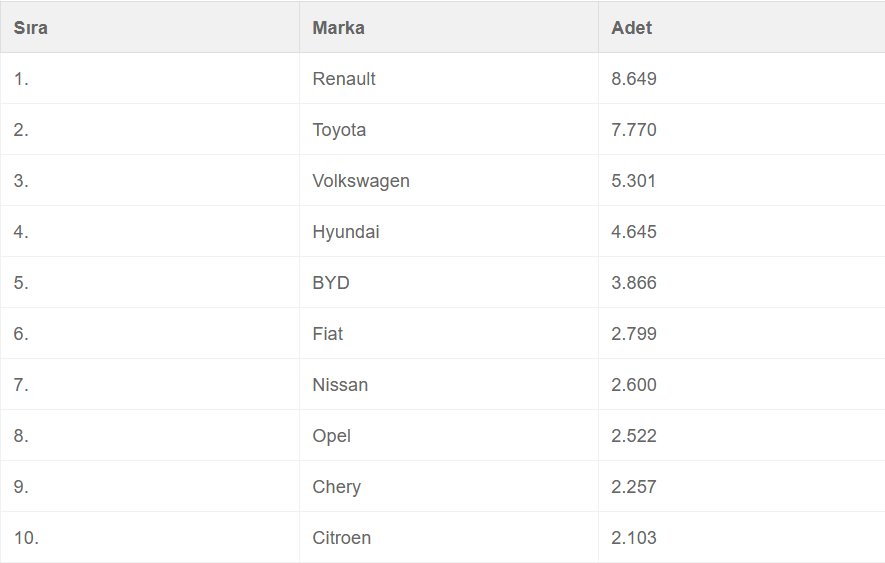Select the 2.103 quantity cell

(x=634, y=538)
